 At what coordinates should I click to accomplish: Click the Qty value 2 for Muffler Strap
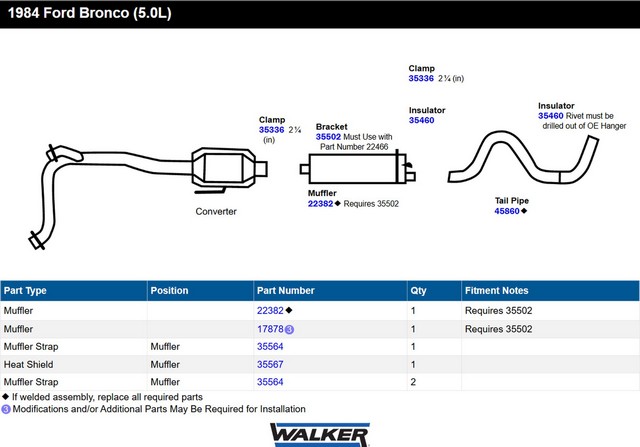[413, 382]
